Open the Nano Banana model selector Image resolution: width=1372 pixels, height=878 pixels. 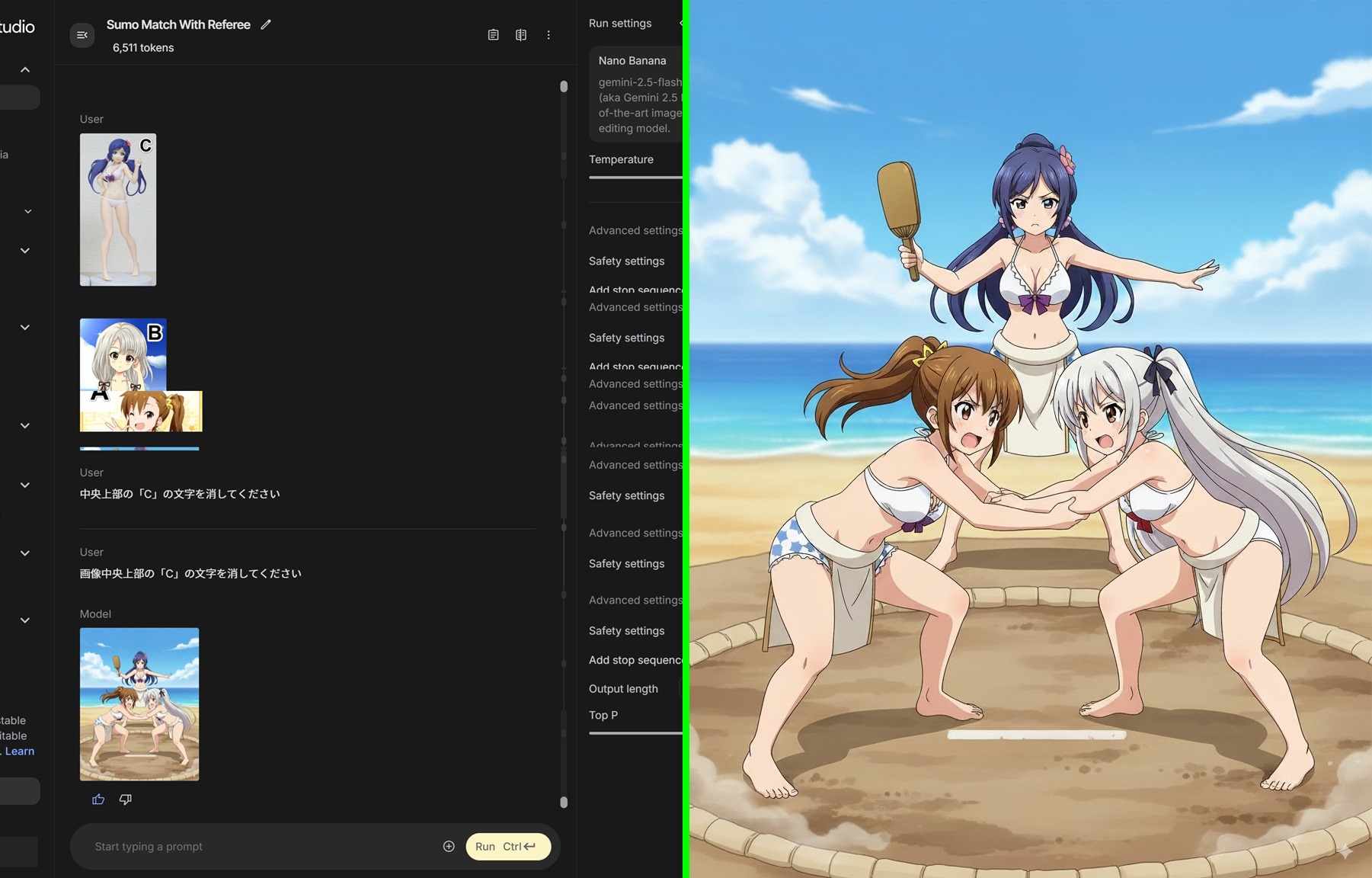[635, 94]
